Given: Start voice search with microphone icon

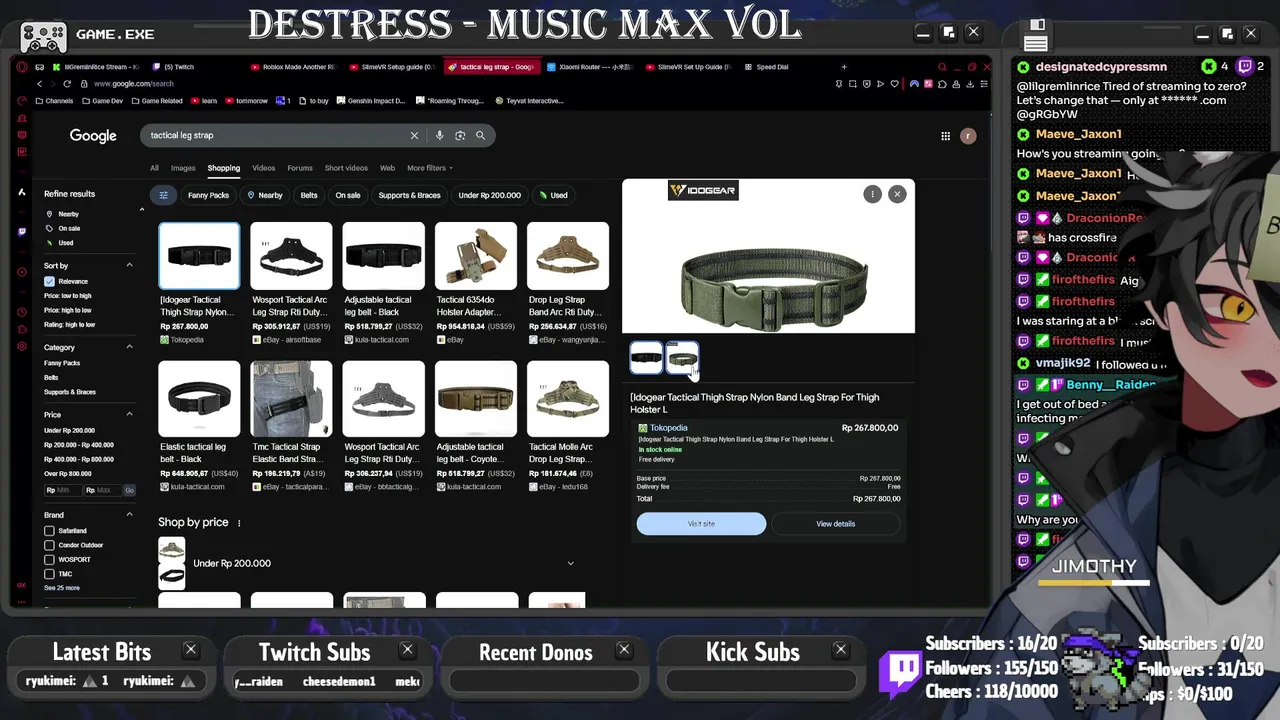Looking at the screenshot, I should click(439, 135).
